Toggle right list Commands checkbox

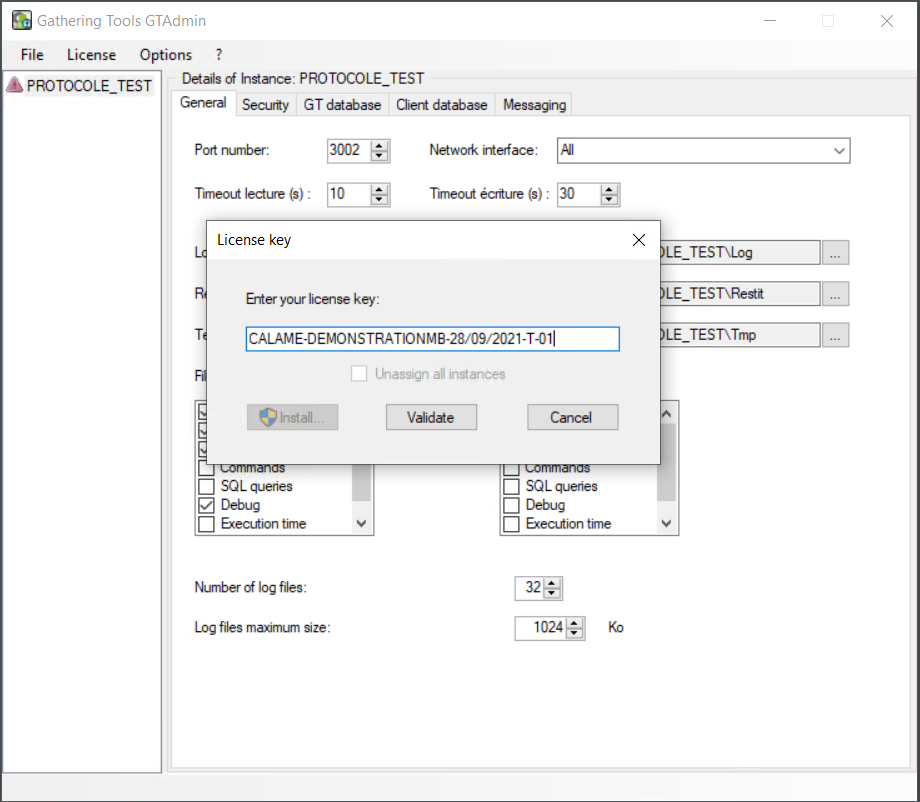pyautogui.click(x=511, y=469)
